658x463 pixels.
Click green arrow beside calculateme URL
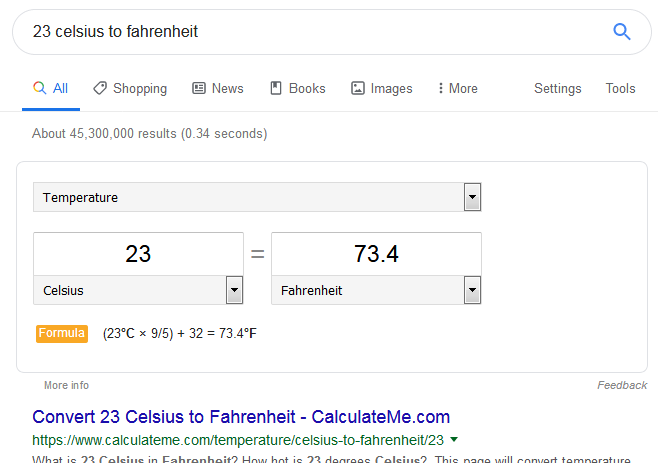click(x=454, y=439)
